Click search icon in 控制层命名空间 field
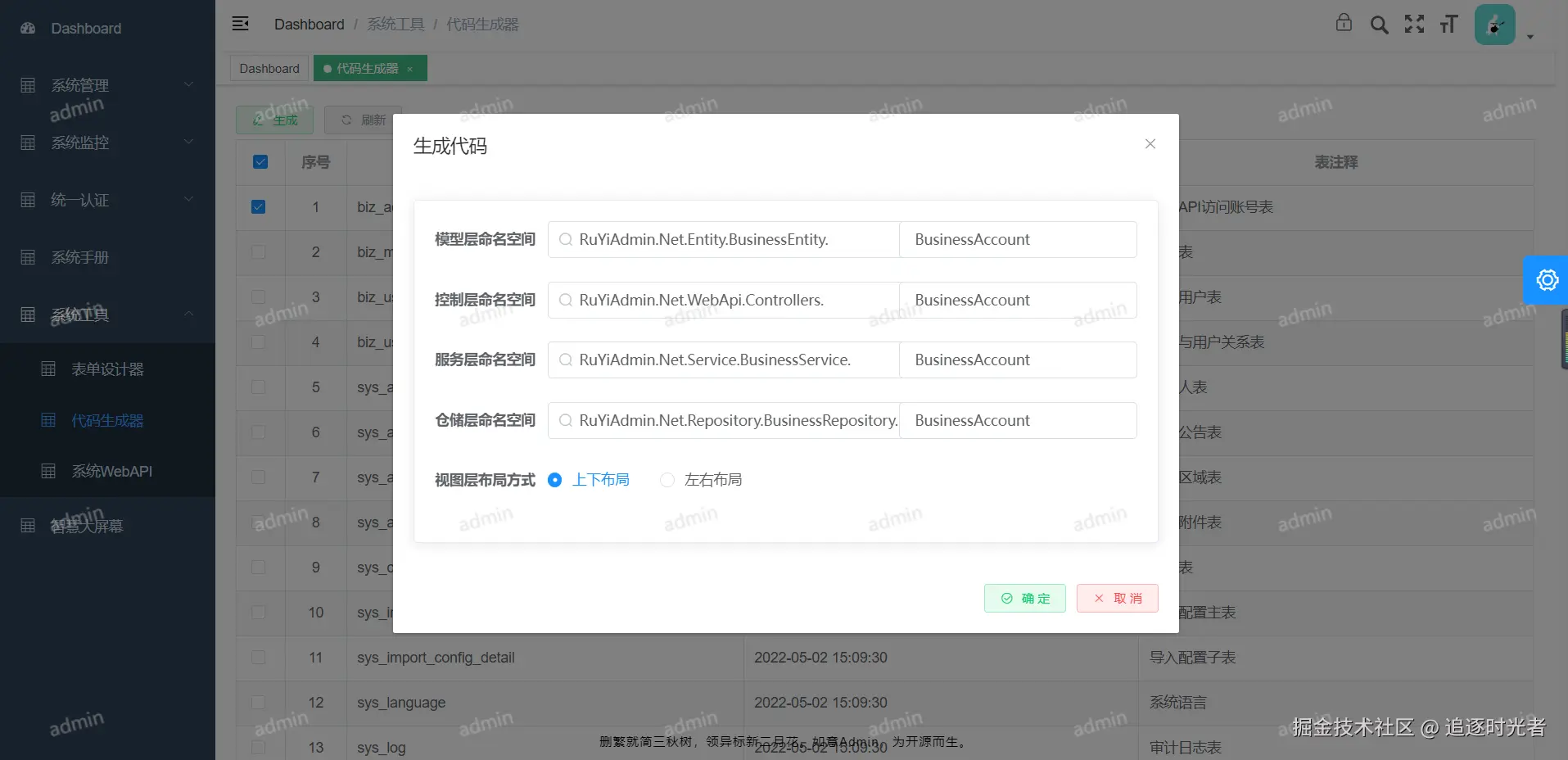This screenshot has width=1568, height=760. [x=565, y=300]
